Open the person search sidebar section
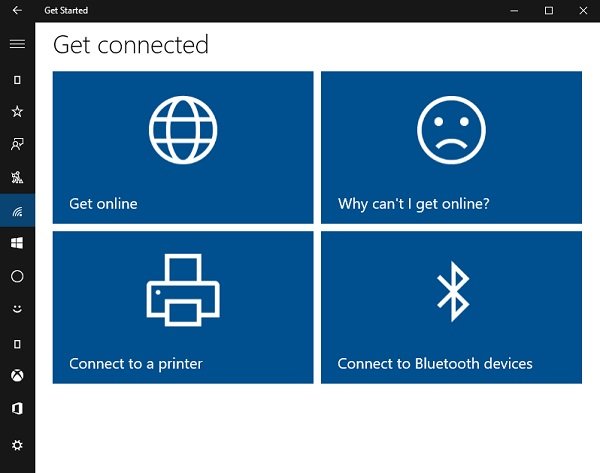The image size is (600, 473). point(17,144)
